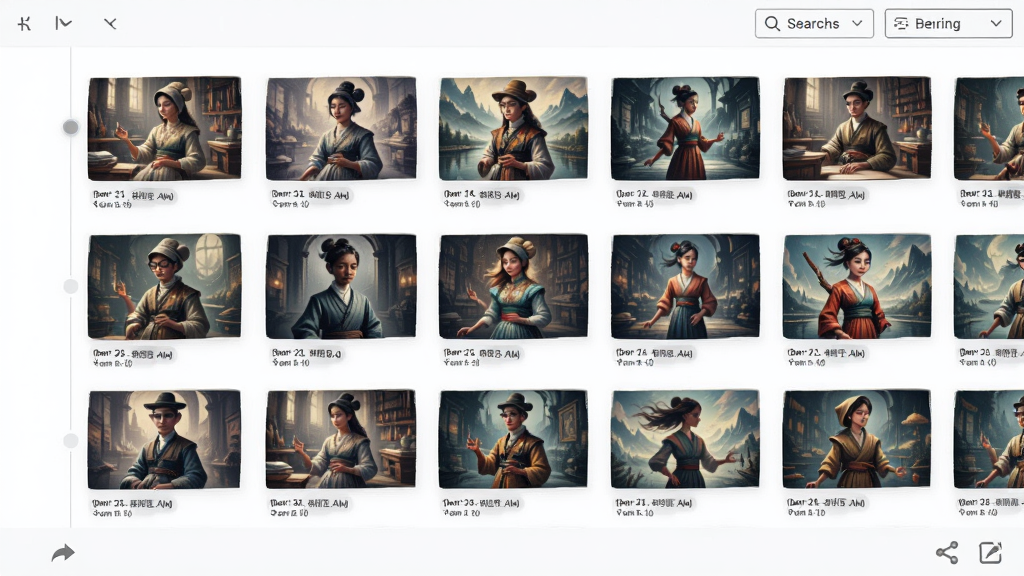This screenshot has height=576, width=1024.
Task: Open the thumbnail of the woman in a dark blue robe in a corridor
Action: (341, 286)
